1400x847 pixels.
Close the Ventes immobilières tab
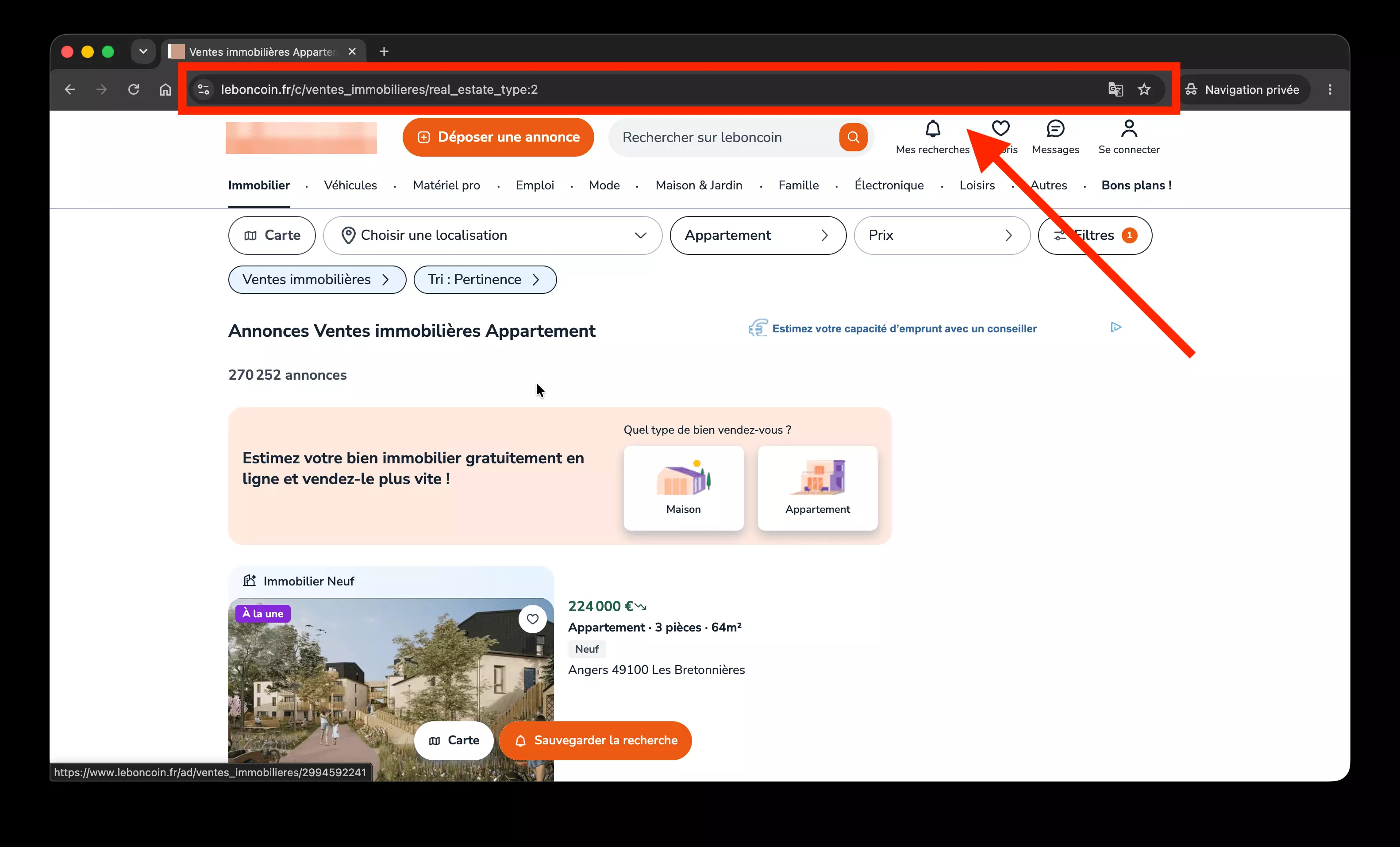click(352, 52)
